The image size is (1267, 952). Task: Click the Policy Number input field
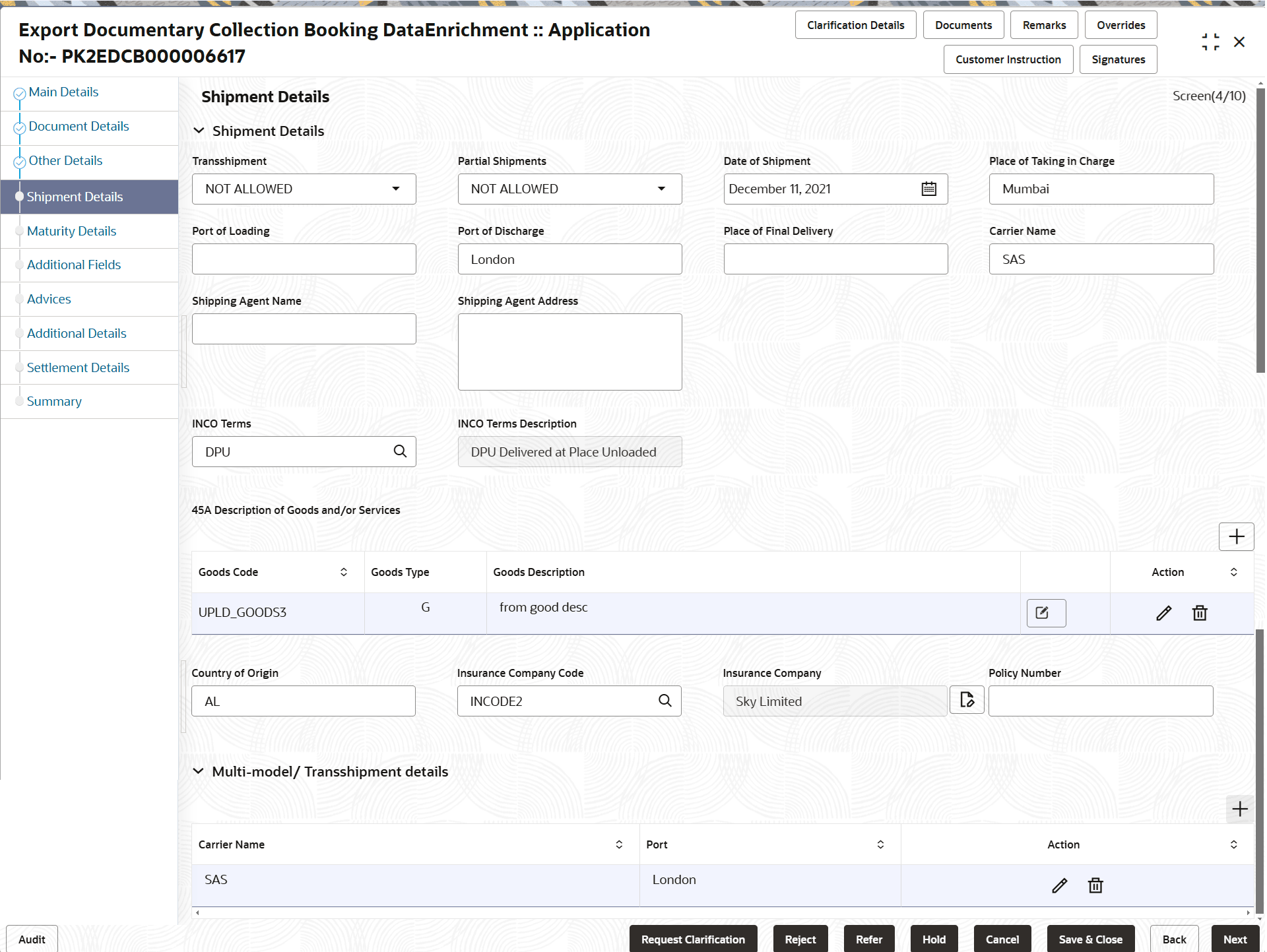pyautogui.click(x=1100, y=701)
